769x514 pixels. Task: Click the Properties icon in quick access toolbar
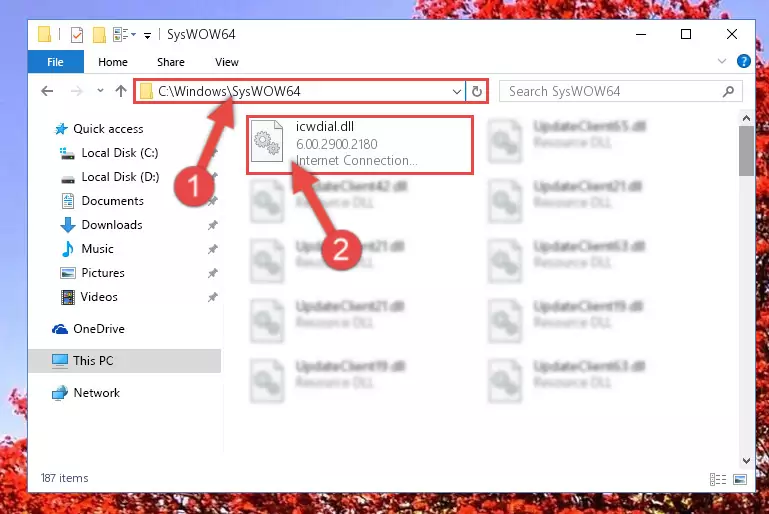pyautogui.click(x=77, y=35)
